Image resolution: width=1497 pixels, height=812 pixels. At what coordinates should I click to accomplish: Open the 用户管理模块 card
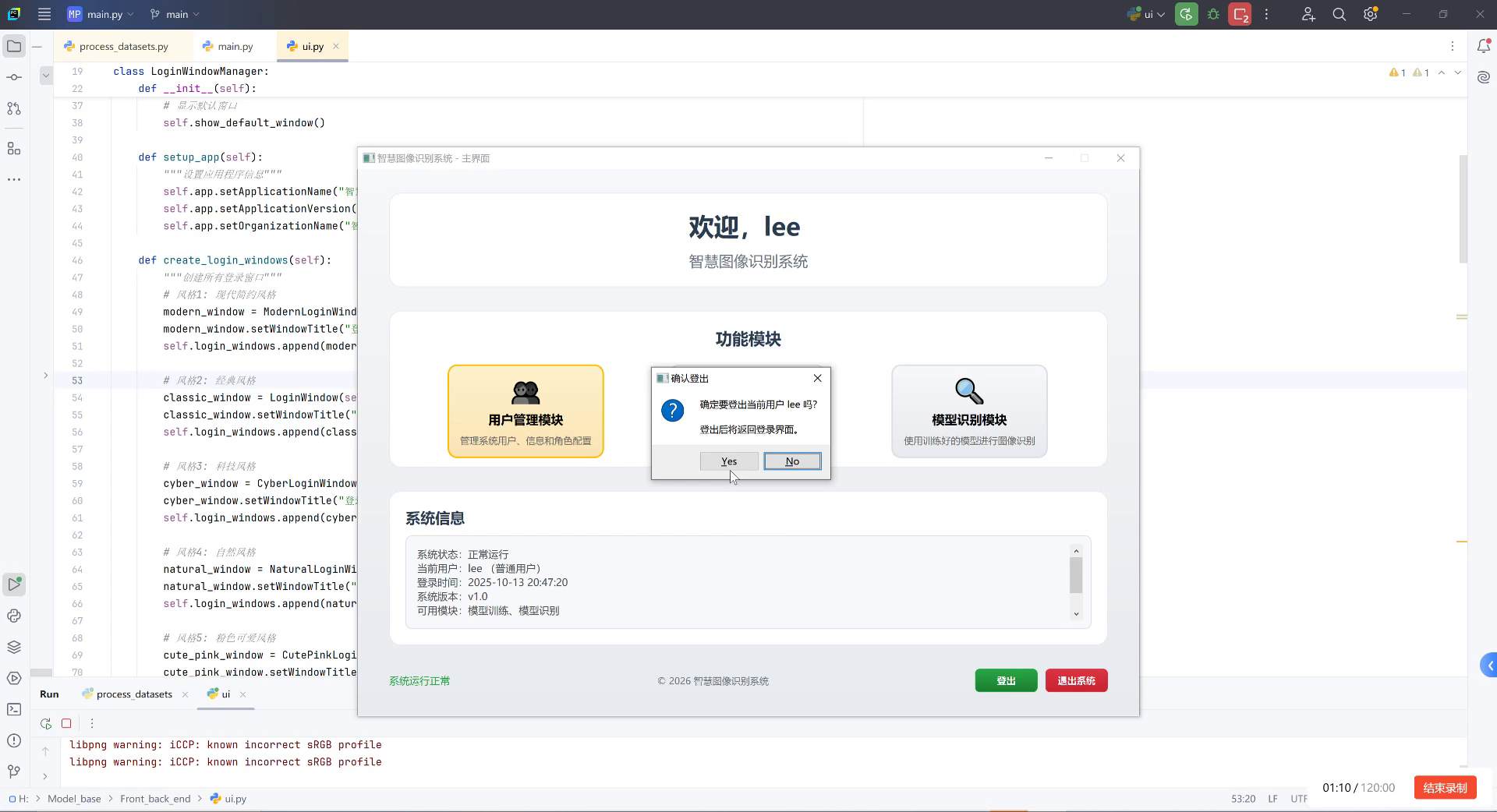coord(526,411)
